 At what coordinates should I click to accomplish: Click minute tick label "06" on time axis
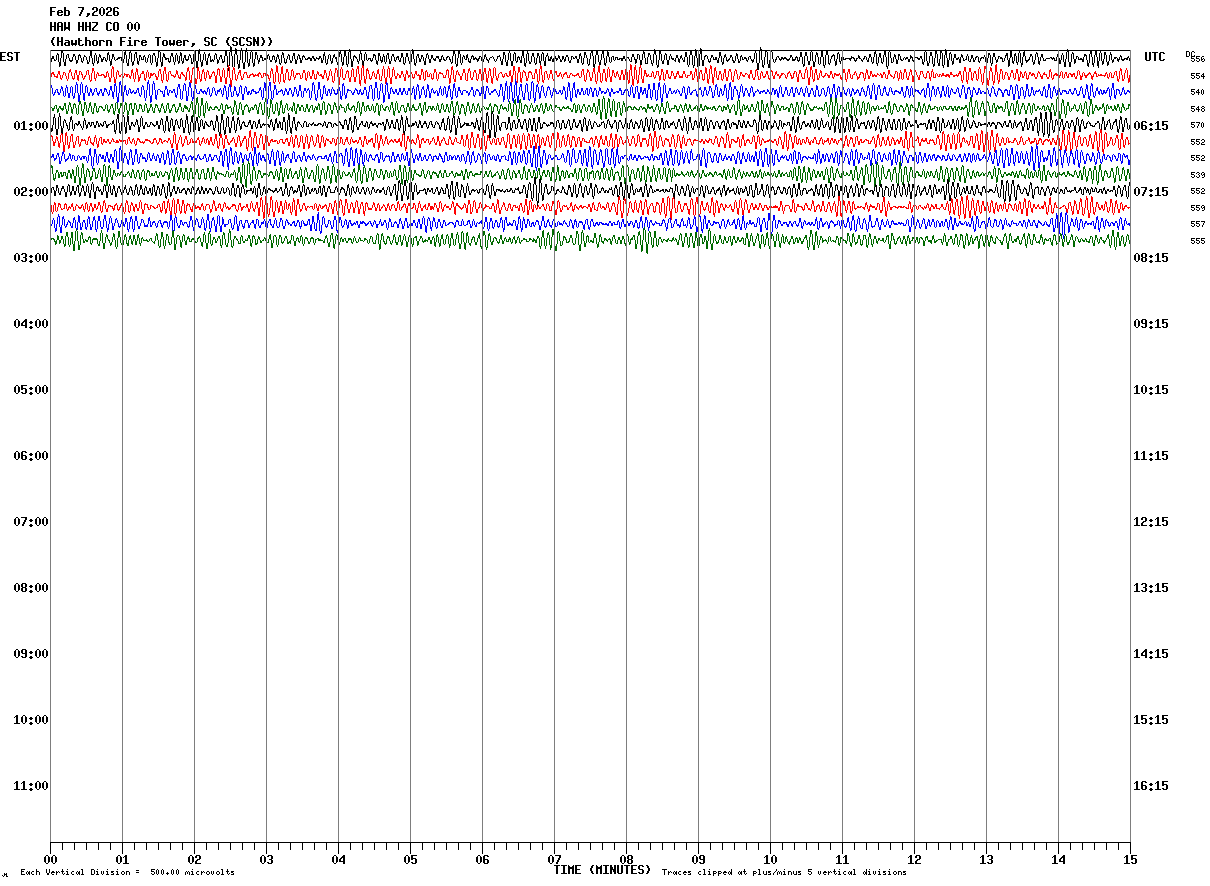click(482, 859)
